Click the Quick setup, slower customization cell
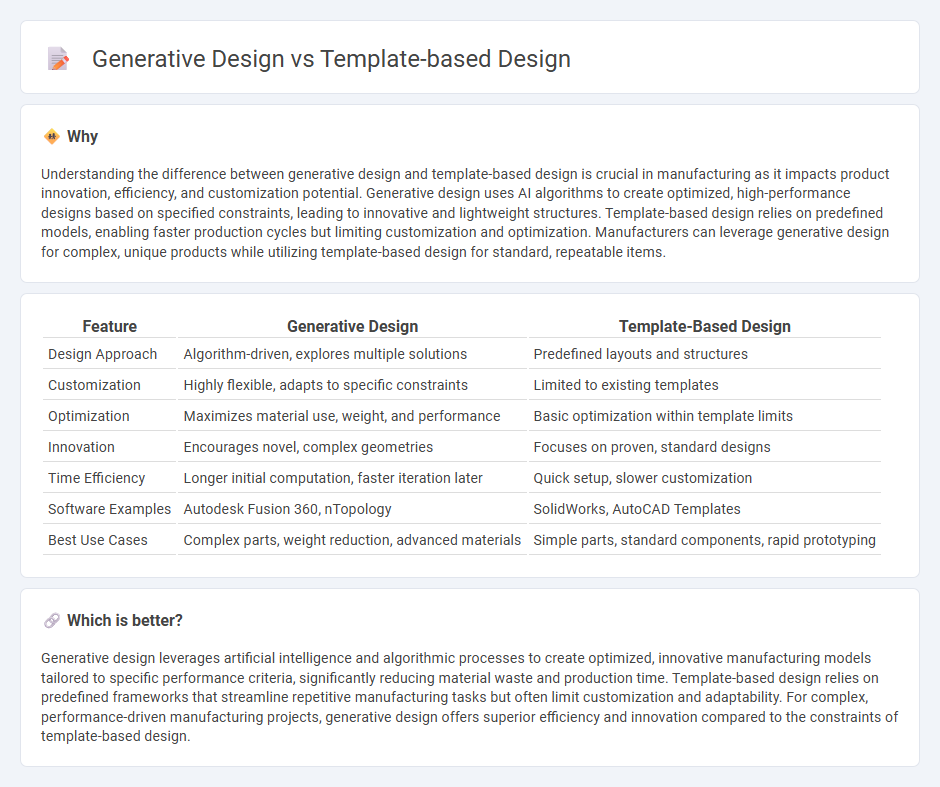This screenshot has width=940, height=787. [x=643, y=478]
